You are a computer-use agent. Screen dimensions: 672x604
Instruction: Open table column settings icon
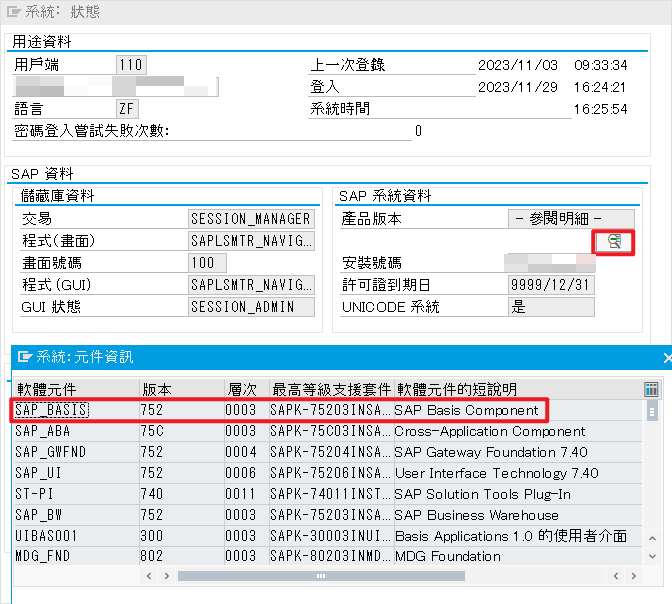[x=651, y=389]
